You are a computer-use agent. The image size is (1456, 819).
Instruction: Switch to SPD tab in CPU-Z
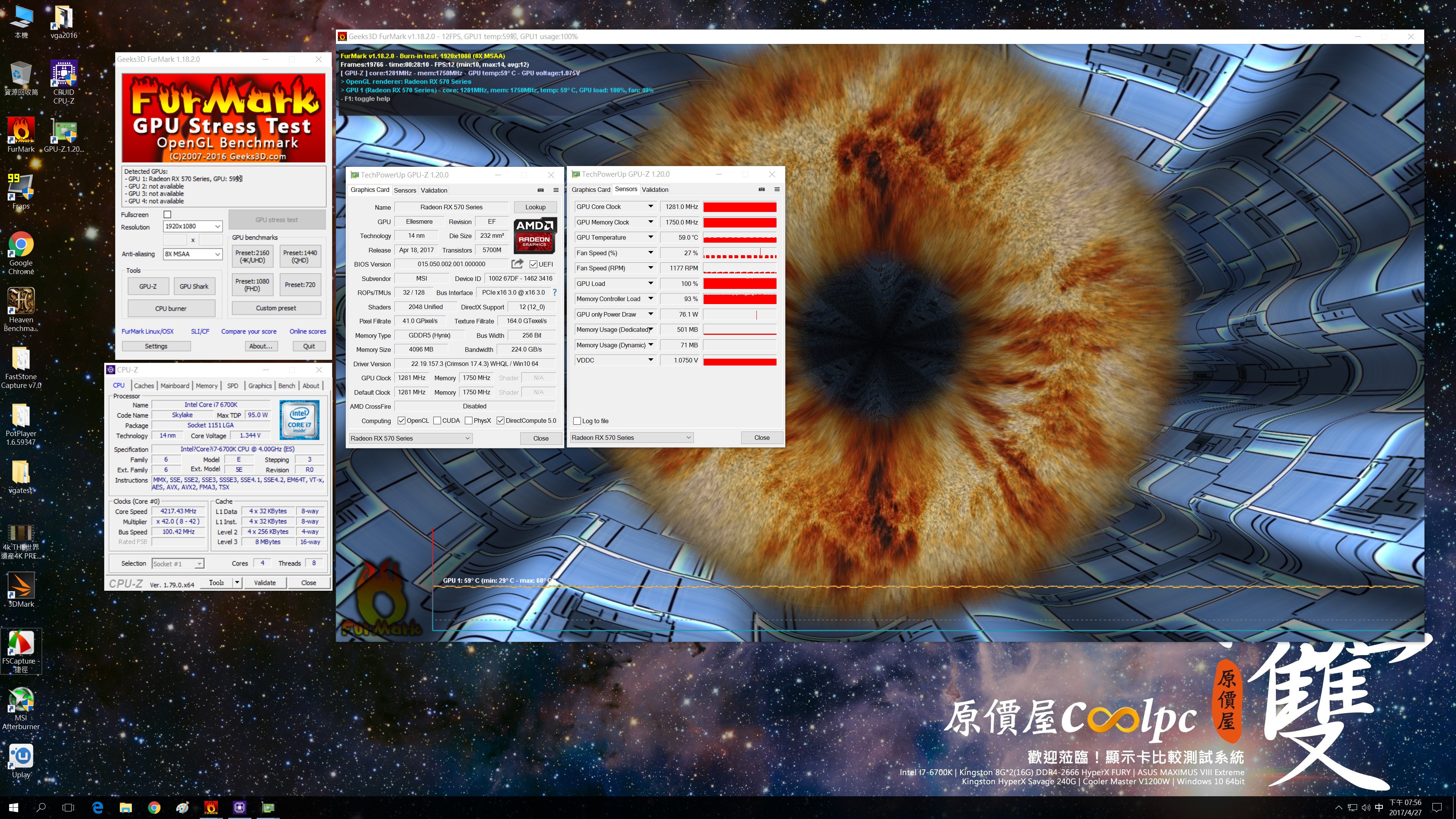pos(232,386)
